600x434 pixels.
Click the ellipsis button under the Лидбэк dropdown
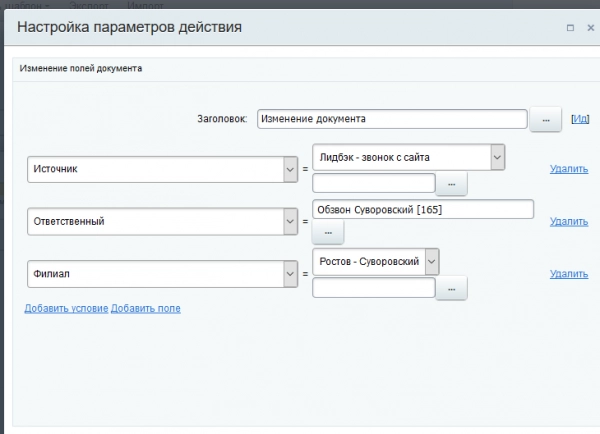point(452,184)
